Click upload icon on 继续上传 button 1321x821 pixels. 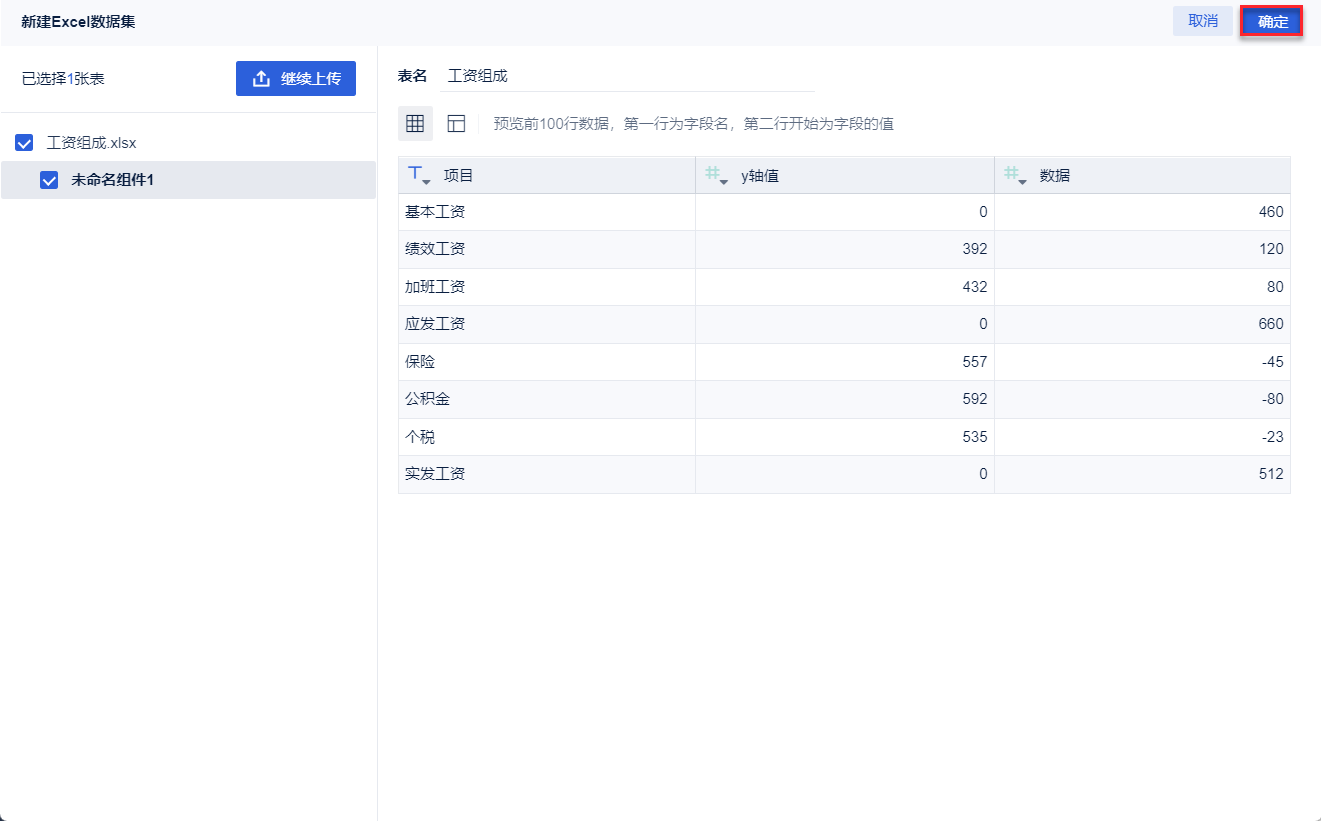click(261, 79)
